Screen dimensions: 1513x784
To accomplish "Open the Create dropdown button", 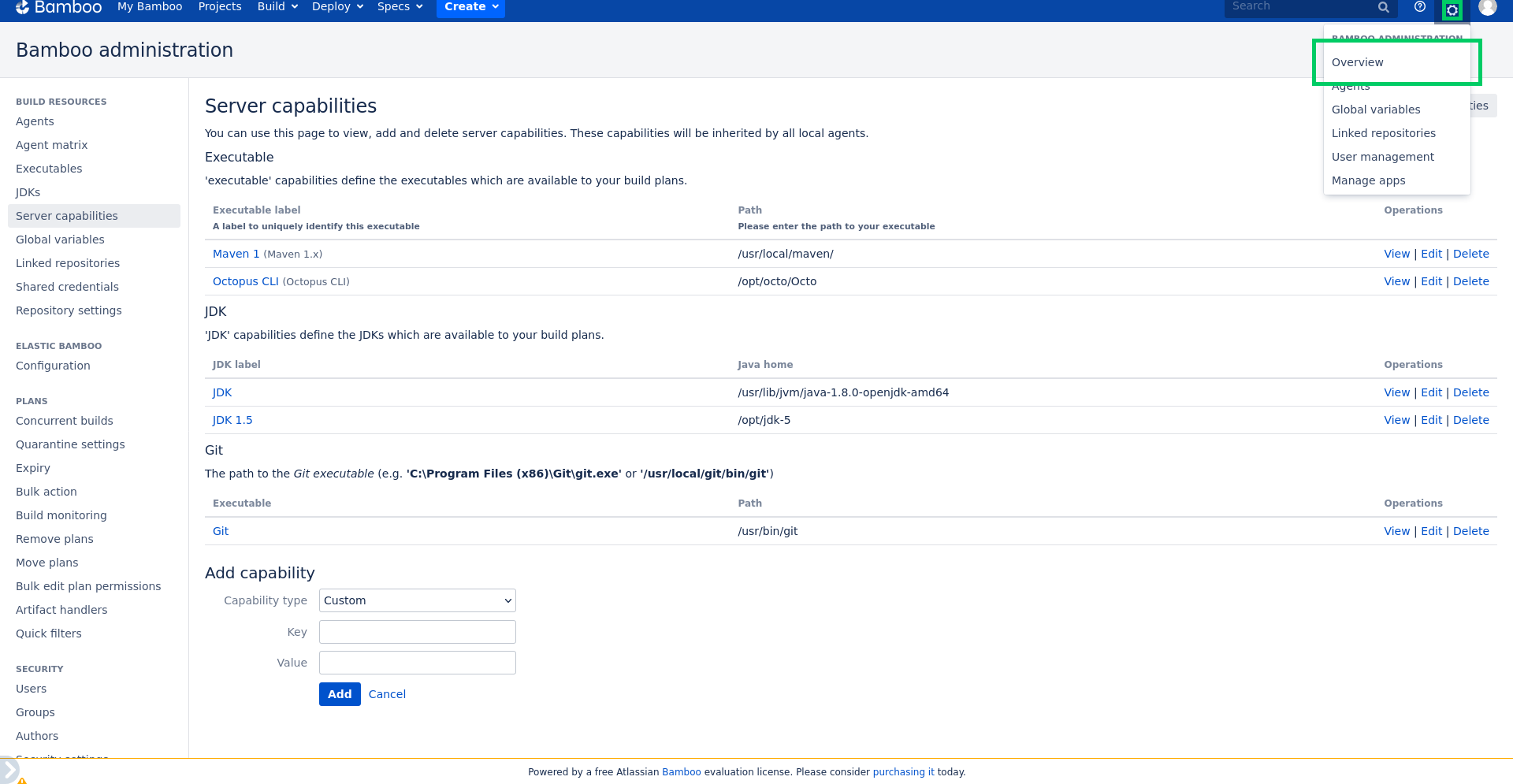I will [470, 7].
